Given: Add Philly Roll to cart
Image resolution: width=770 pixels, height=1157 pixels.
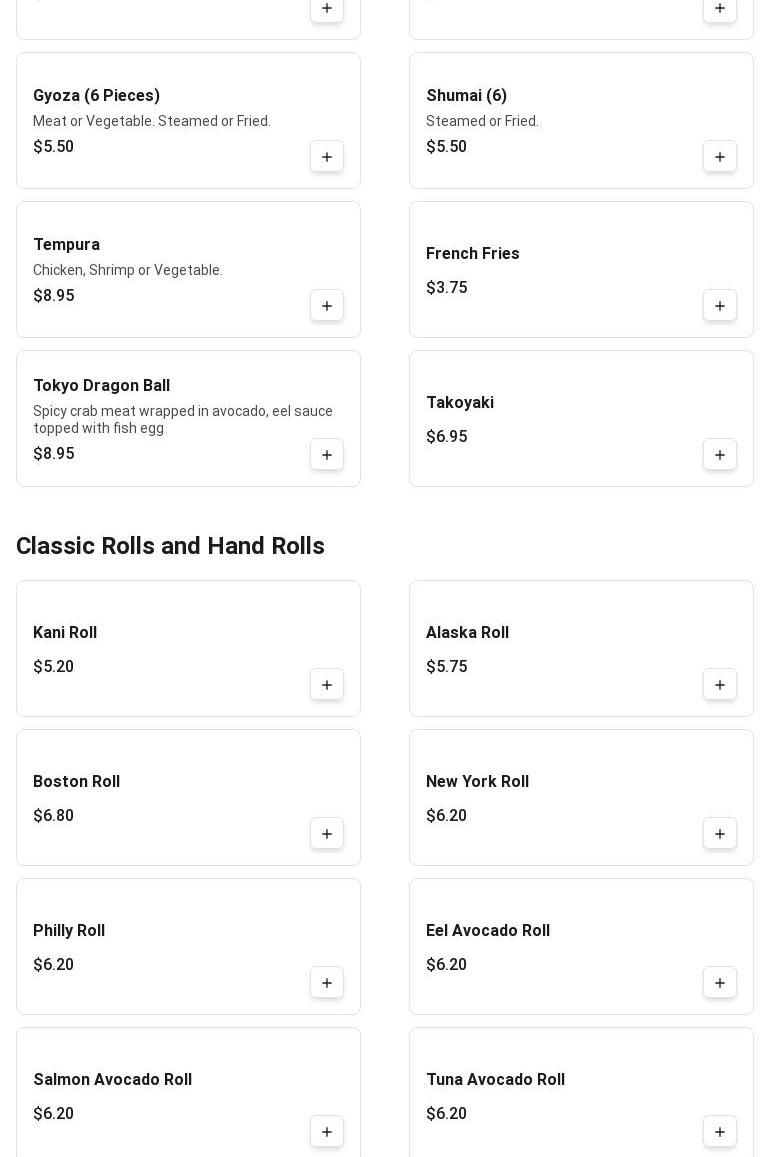Looking at the screenshot, I should click(327, 983).
